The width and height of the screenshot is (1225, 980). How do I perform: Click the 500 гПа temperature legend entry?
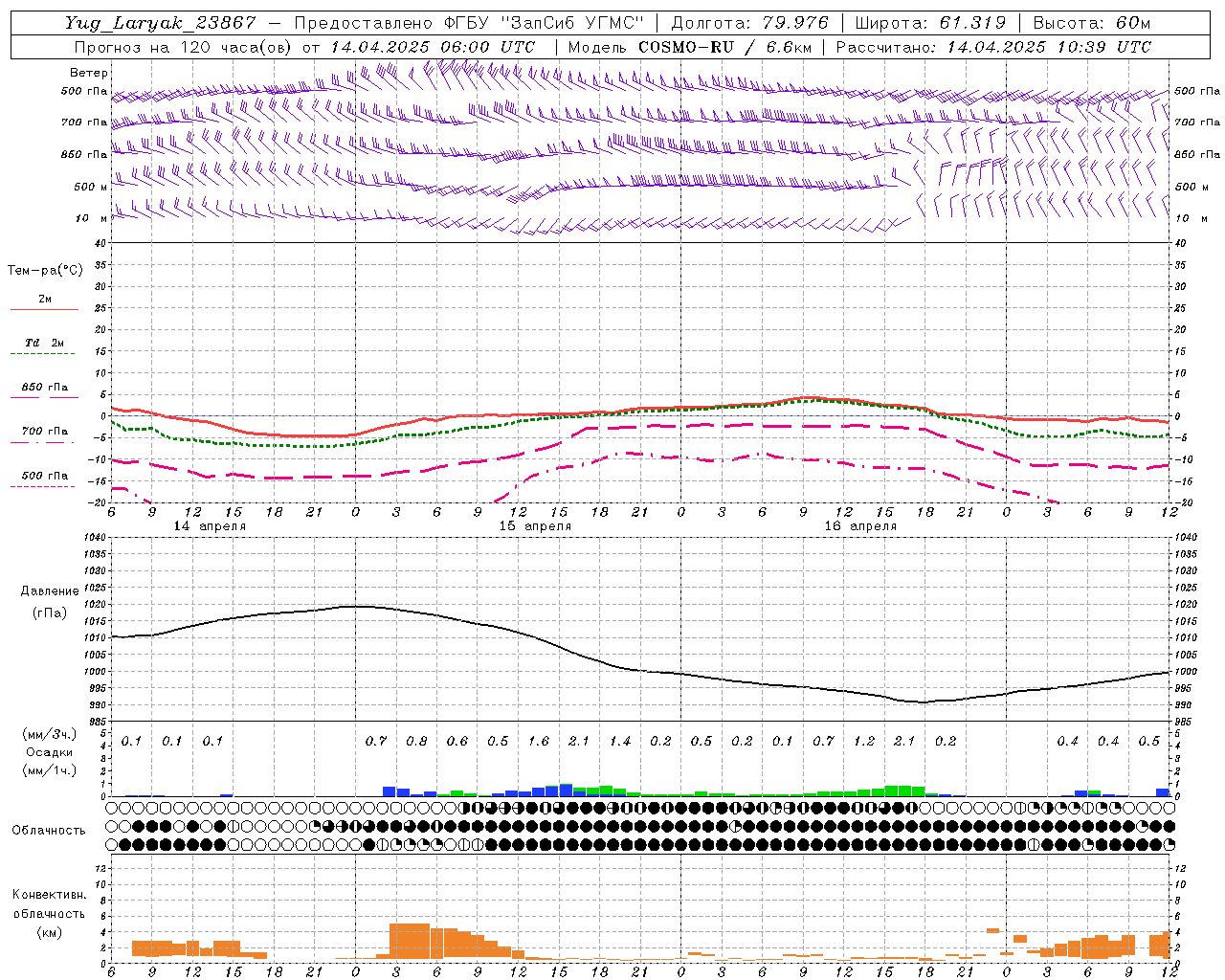click(x=45, y=476)
